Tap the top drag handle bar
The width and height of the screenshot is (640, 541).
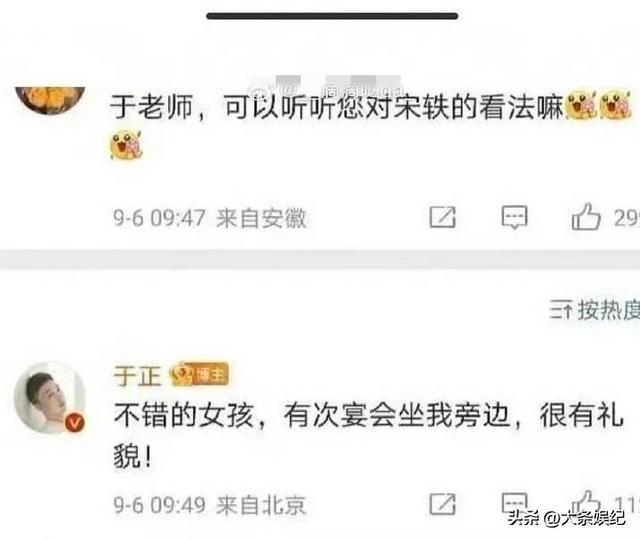[x=332, y=16]
